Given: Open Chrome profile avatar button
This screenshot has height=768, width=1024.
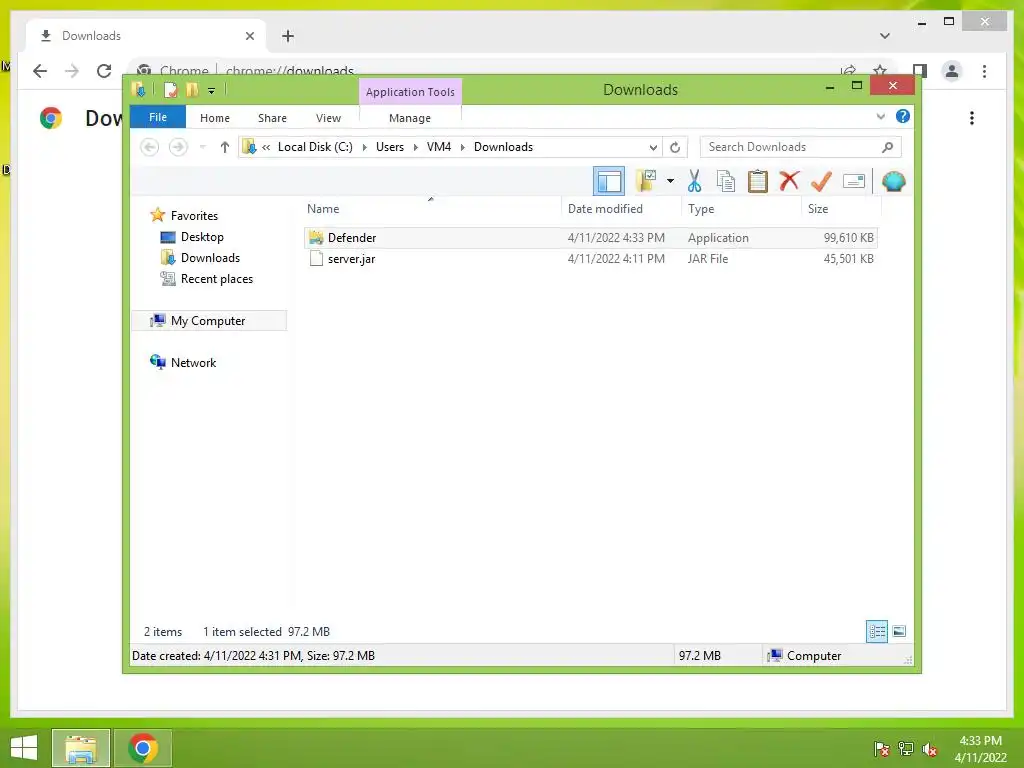Looking at the screenshot, I should click(952, 71).
